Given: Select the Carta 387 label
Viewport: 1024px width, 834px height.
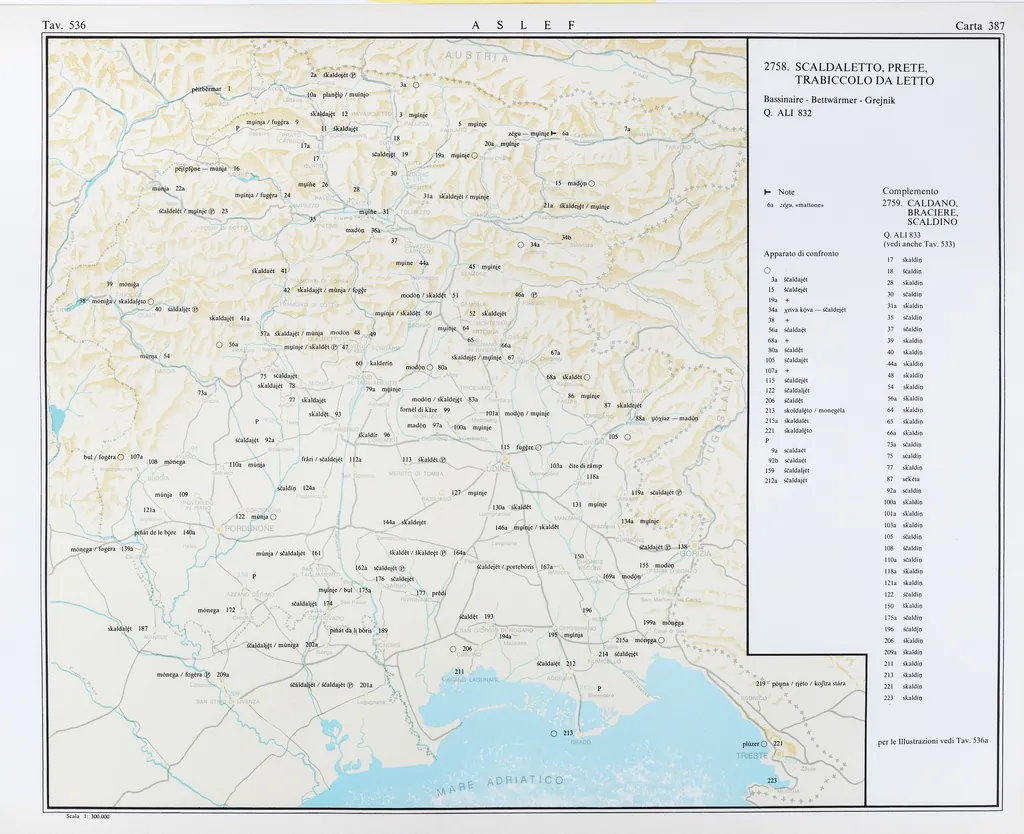Looking at the screenshot, I should pos(981,25).
